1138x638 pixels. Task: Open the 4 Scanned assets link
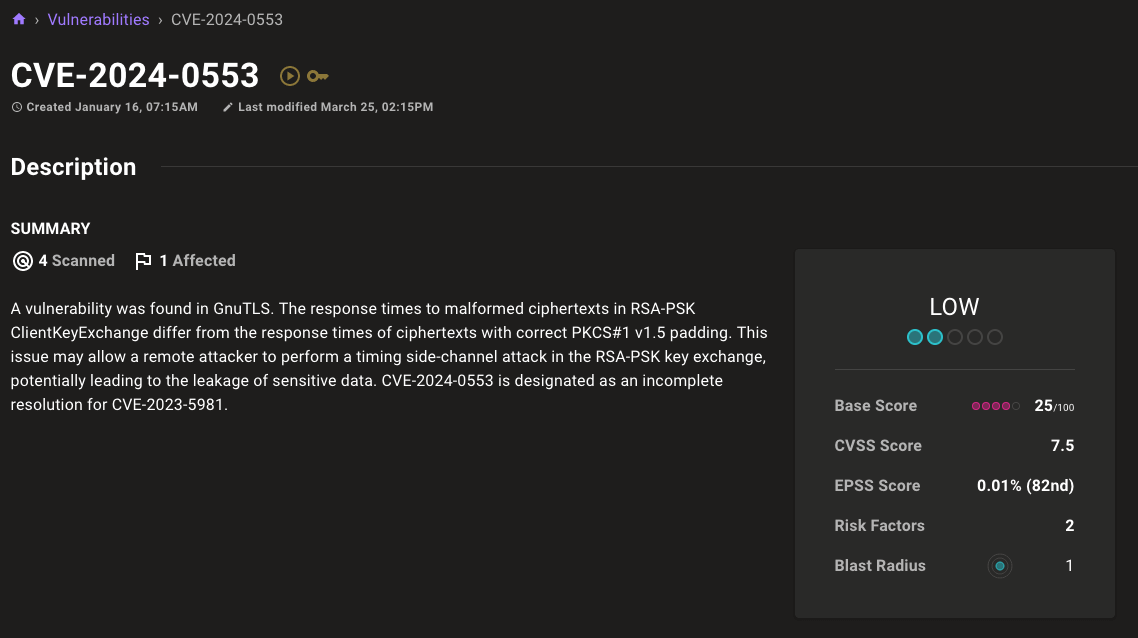click(76, 261)
